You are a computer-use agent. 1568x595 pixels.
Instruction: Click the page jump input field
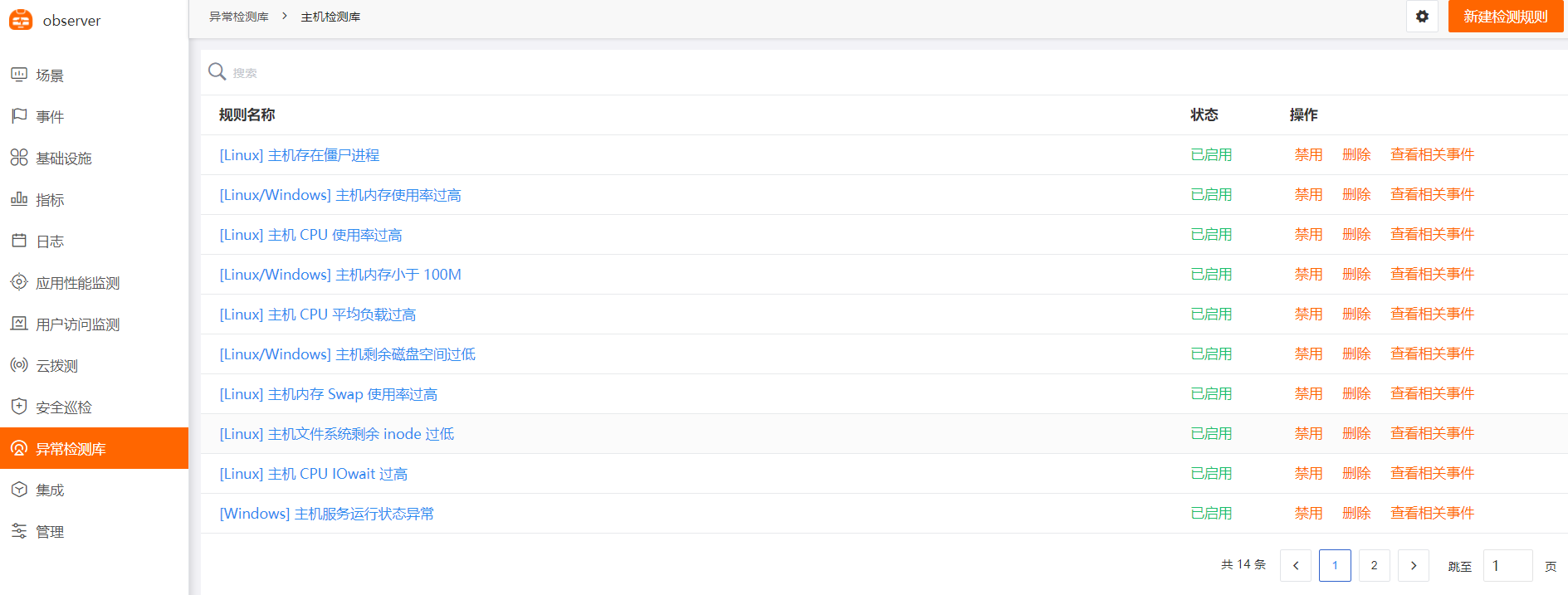coord(1507,566)
